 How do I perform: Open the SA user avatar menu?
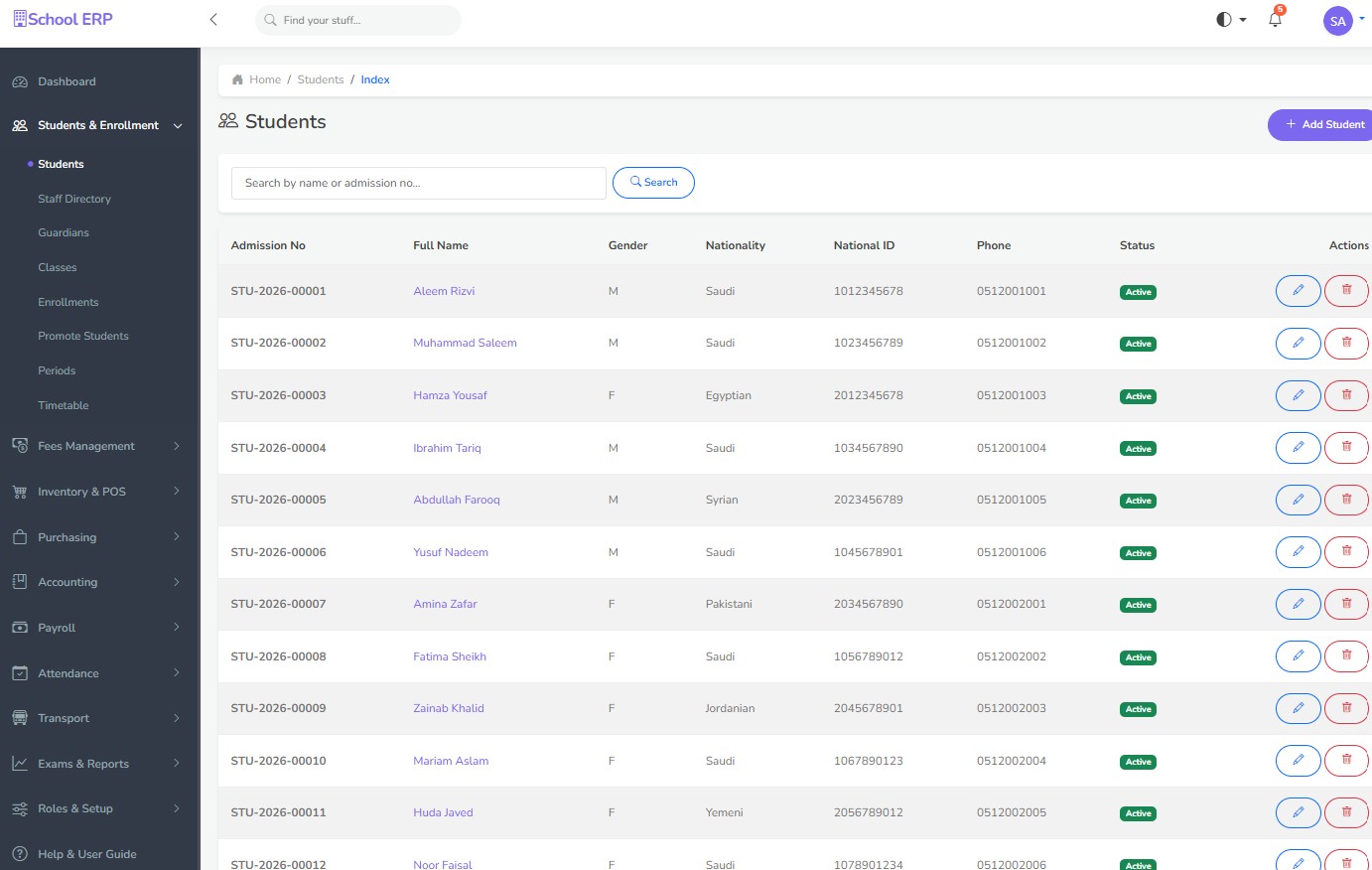(1338, 21)
